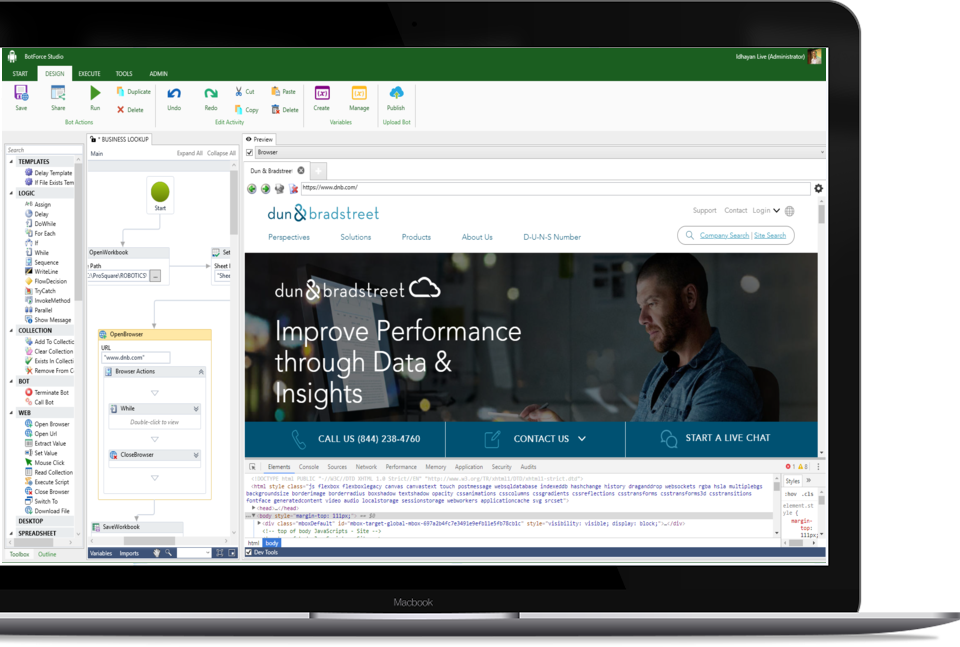
Task: Publish the bot with the cloud icon
Action: pyautogui.click(x=396, y=93)
